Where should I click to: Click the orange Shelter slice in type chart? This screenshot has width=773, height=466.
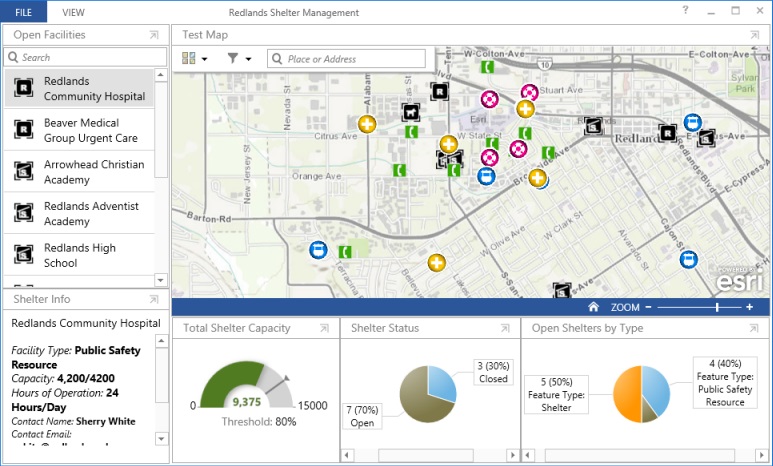(x=627, y=394)
